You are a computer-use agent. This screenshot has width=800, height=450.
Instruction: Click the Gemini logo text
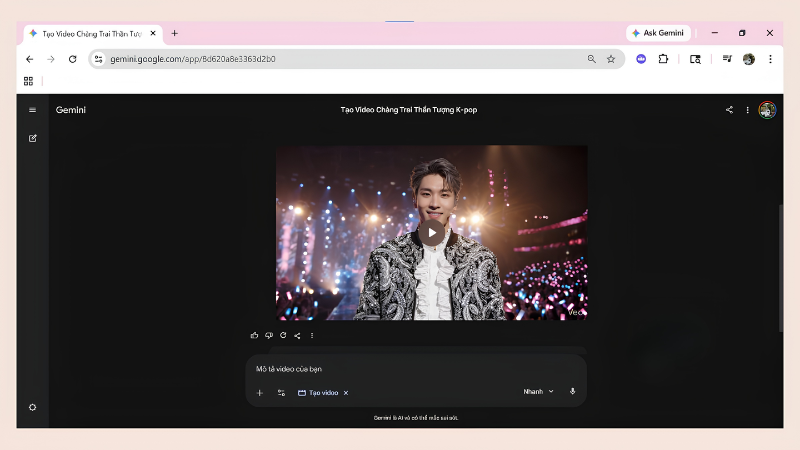click(71, 110)
